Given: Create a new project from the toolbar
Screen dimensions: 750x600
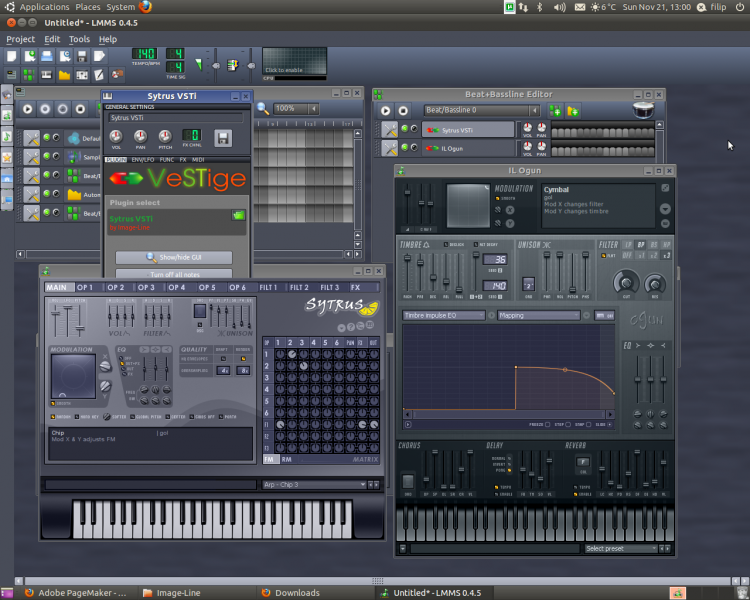Looking at the screenshot, I should pyautogui.click(x=11, y=56).
